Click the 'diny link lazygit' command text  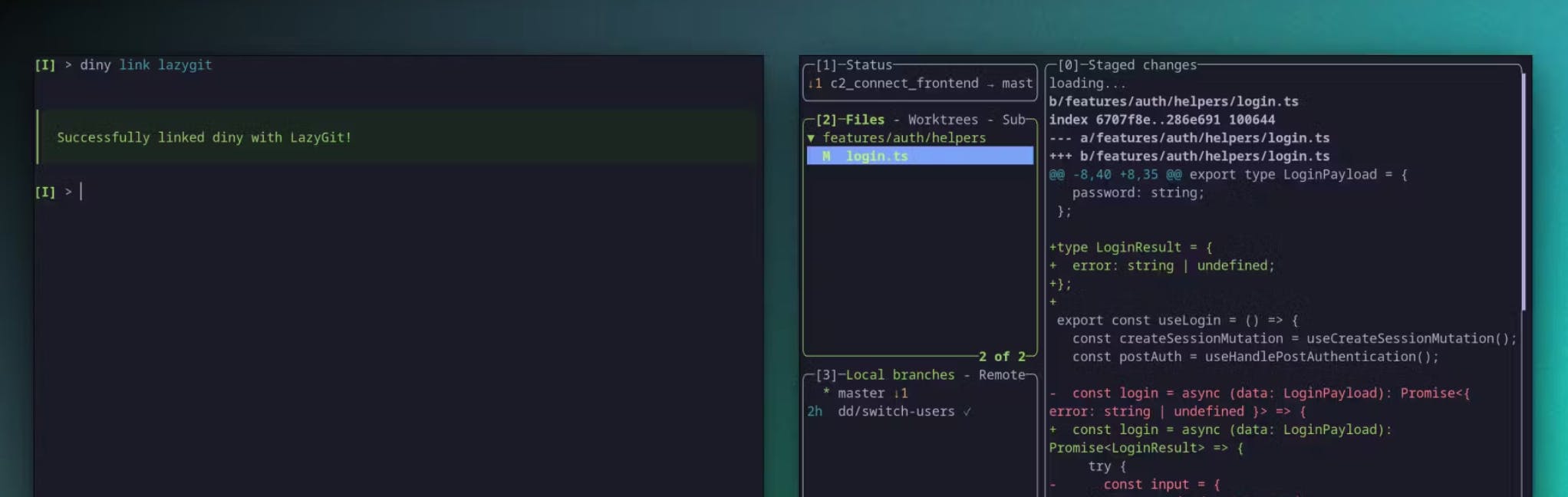pyautogui.click(x=146, y=65)
